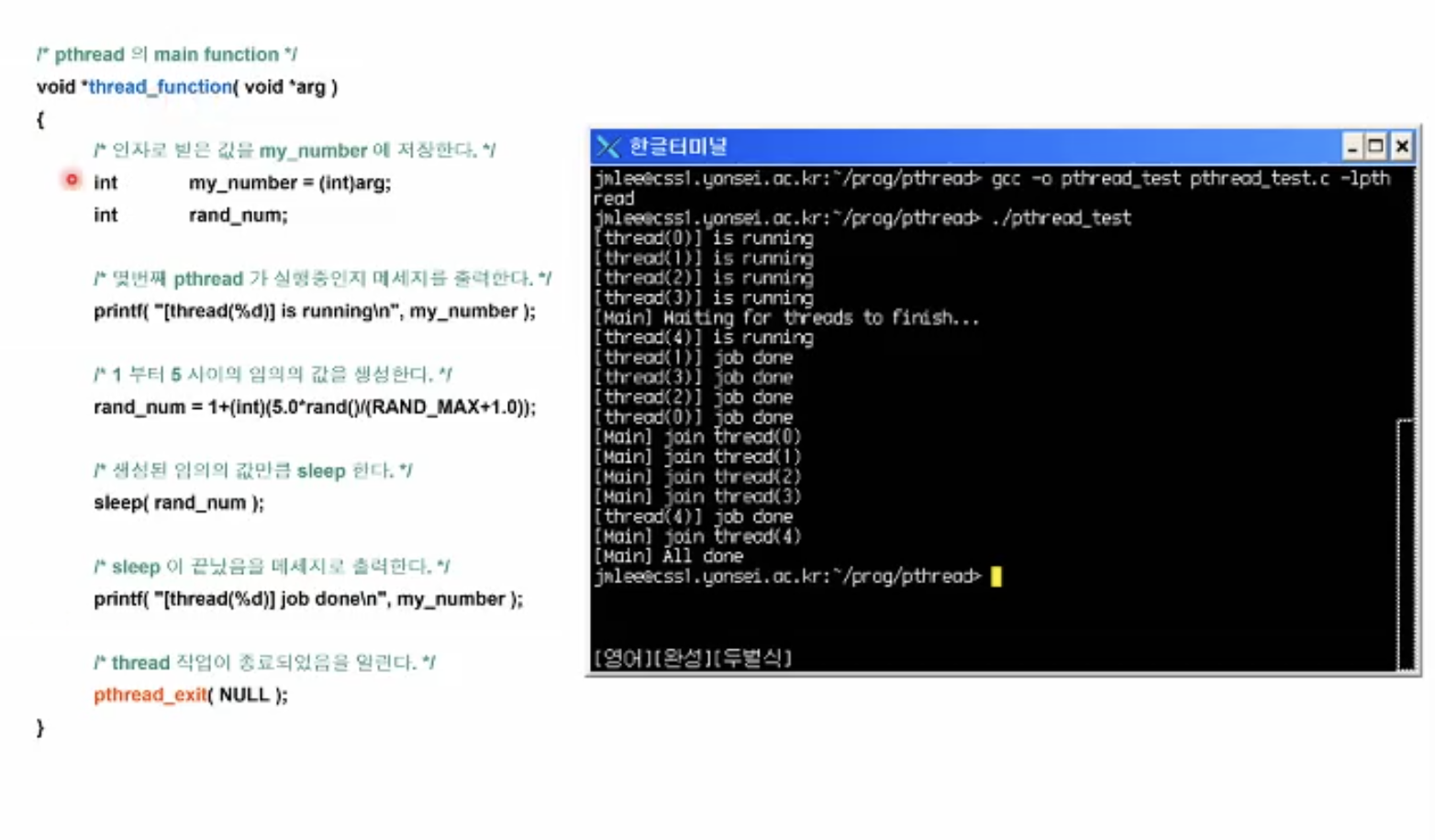Click the 'Waiting for threads to finish' line
The height and width of the screenshot is (840, 1435).
click(x=786, y=318)
